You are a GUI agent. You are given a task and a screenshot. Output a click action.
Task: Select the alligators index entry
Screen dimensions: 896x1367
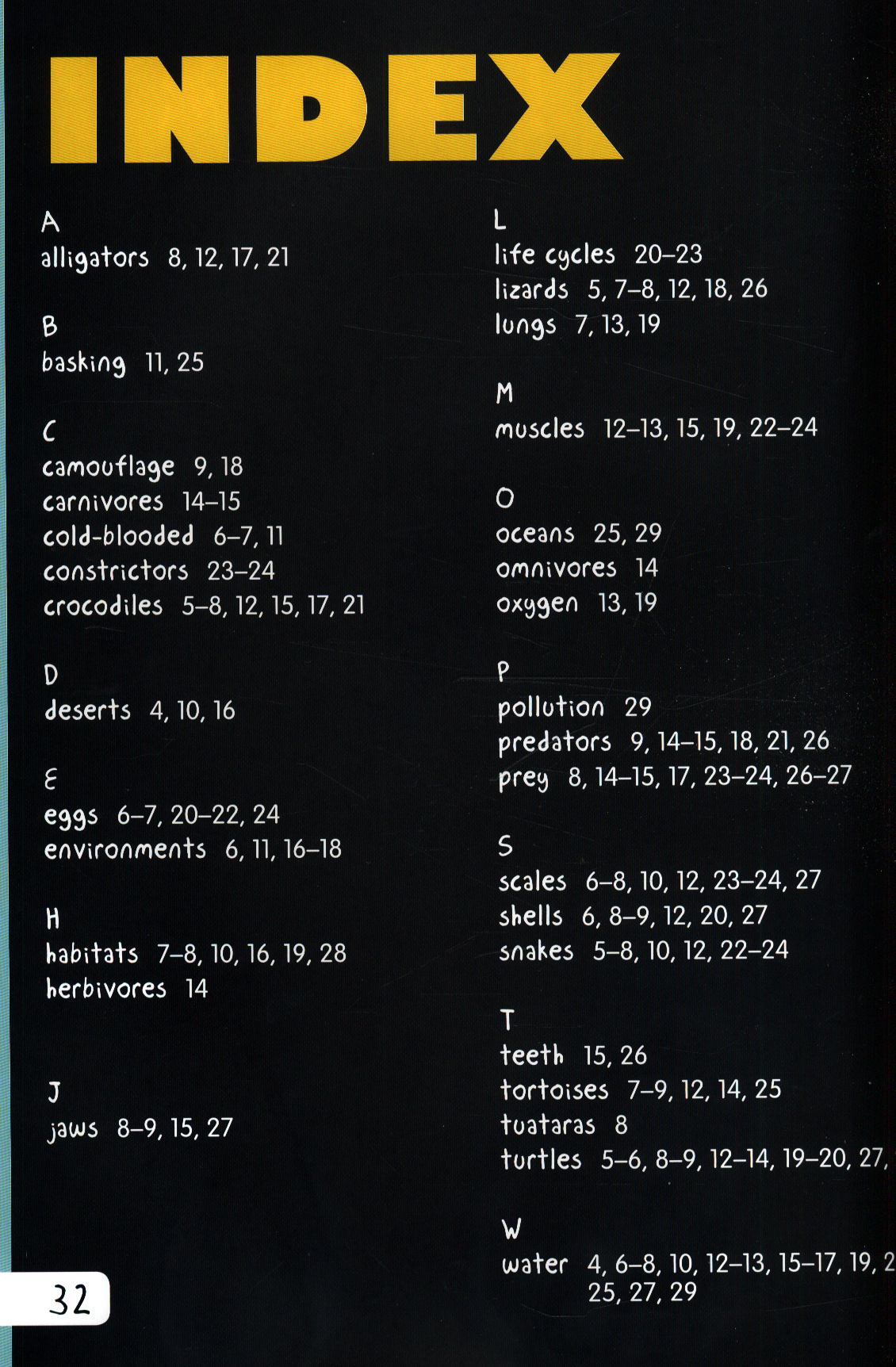coord(165,258)
